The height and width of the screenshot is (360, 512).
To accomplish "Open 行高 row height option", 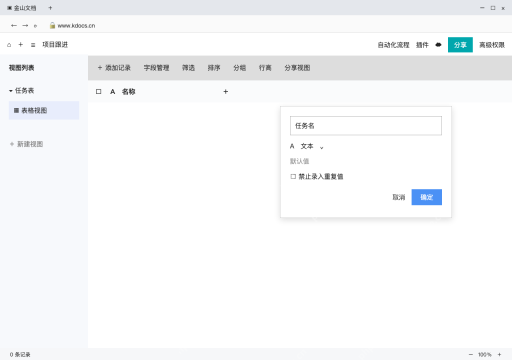I will click(x=265, y=68).
